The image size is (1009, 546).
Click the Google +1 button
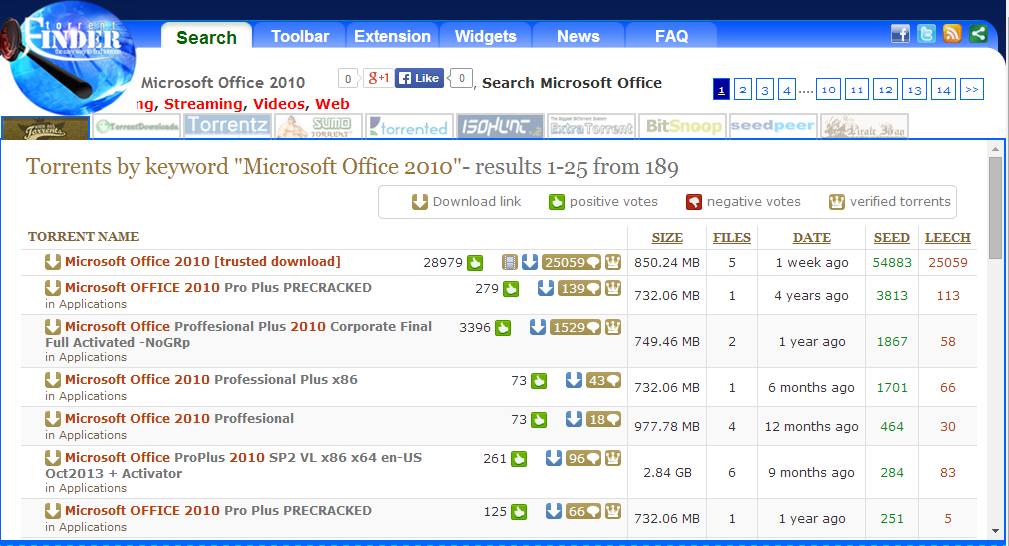click(378, 78)
